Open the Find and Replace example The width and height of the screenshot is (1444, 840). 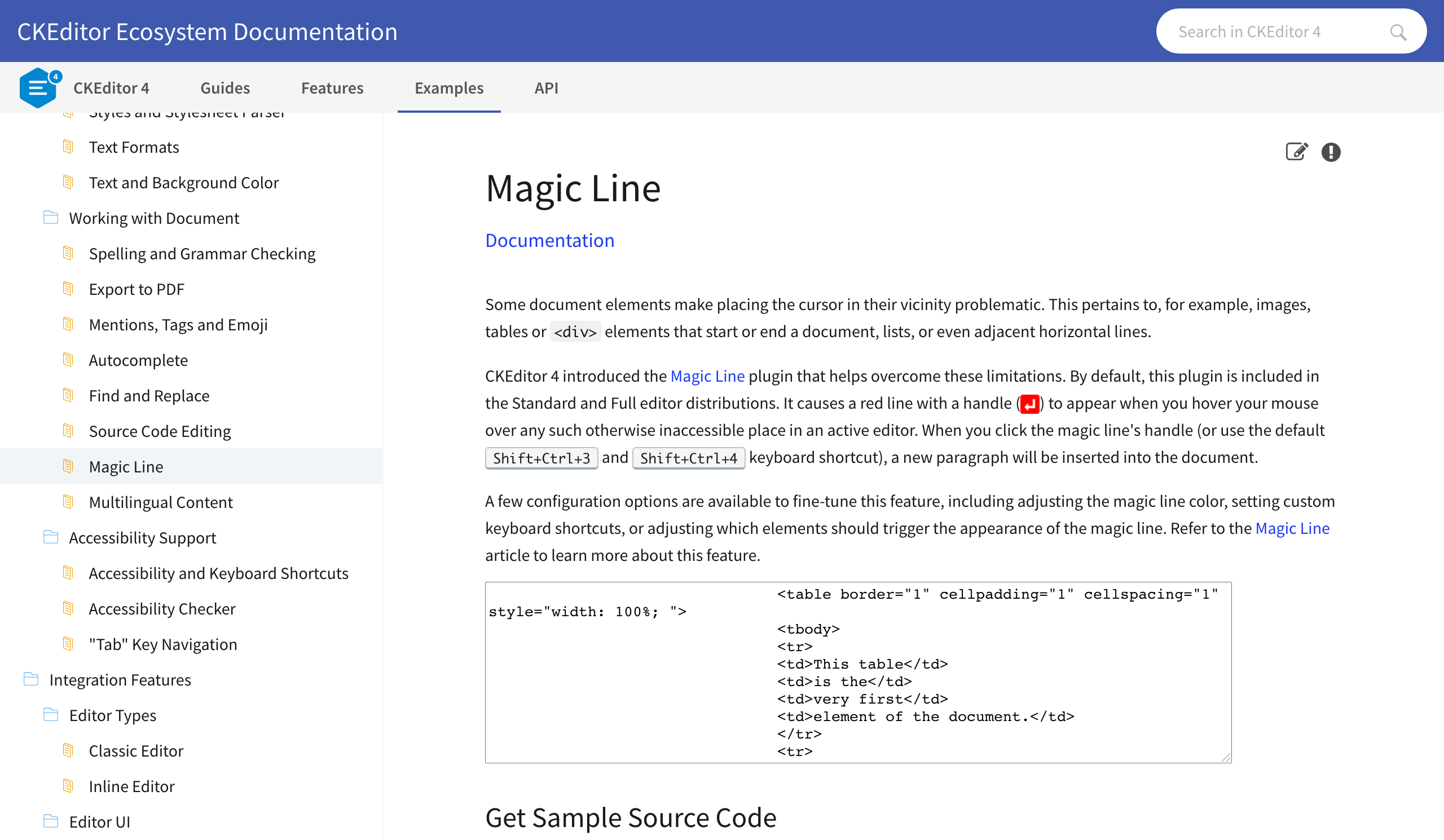point(149,396)
